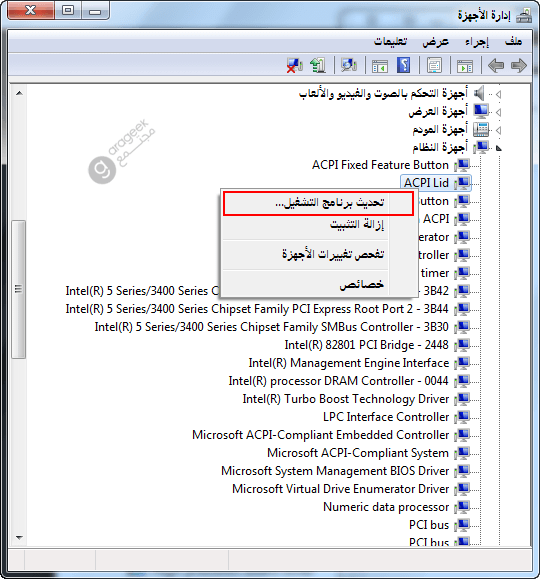The width and height of the screenshot is (540, 579).
Task: Click icon beside Microsoft ACPI-Compliant System
Action: pos(462,453)
